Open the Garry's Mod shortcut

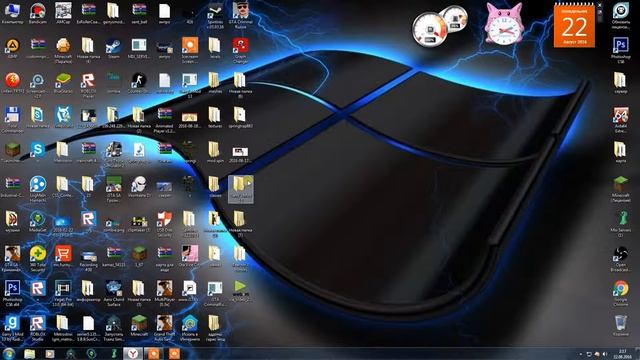coord(12,328)
